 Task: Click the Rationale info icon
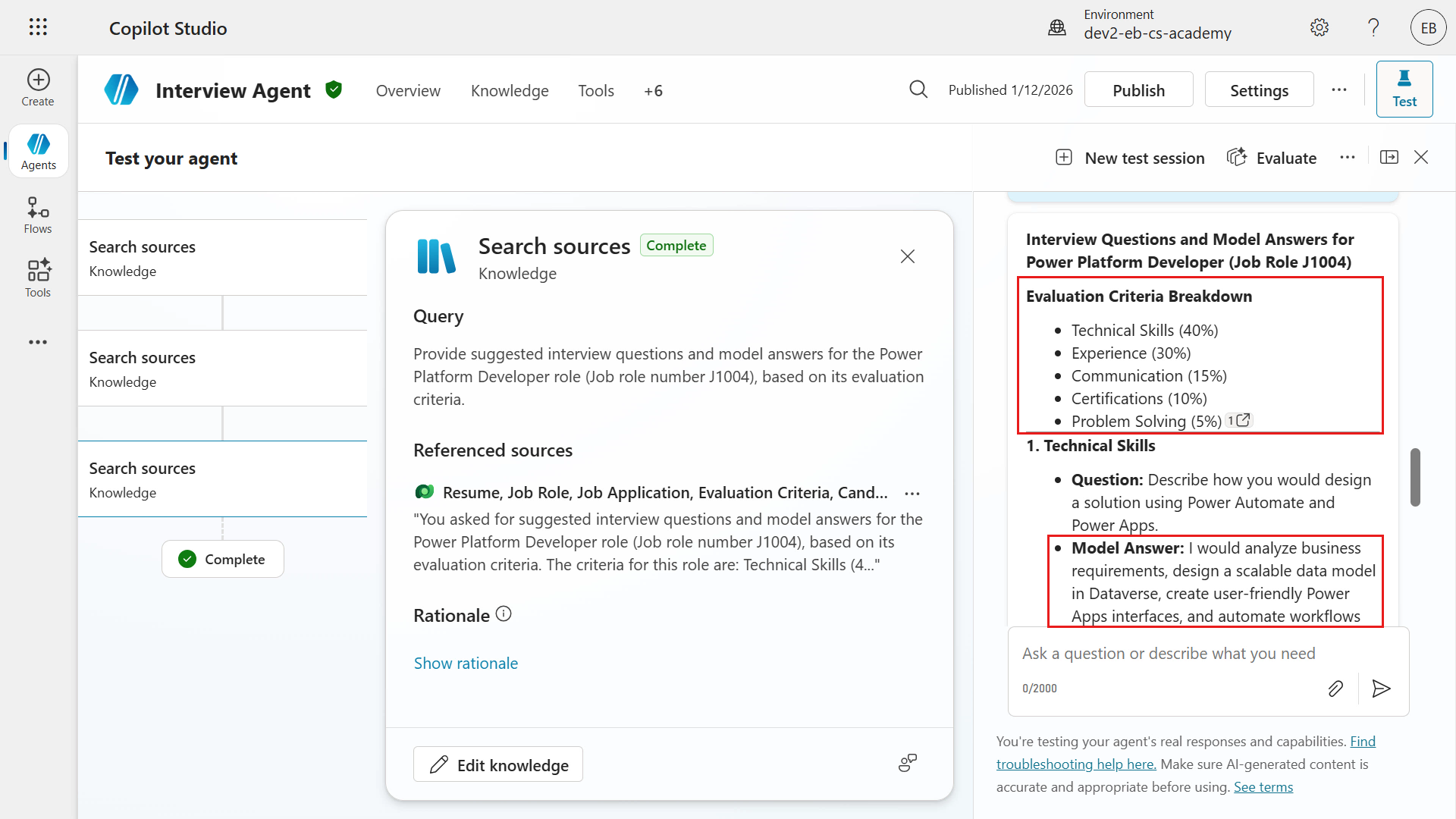pyautogui.click(x=504, y=614)
